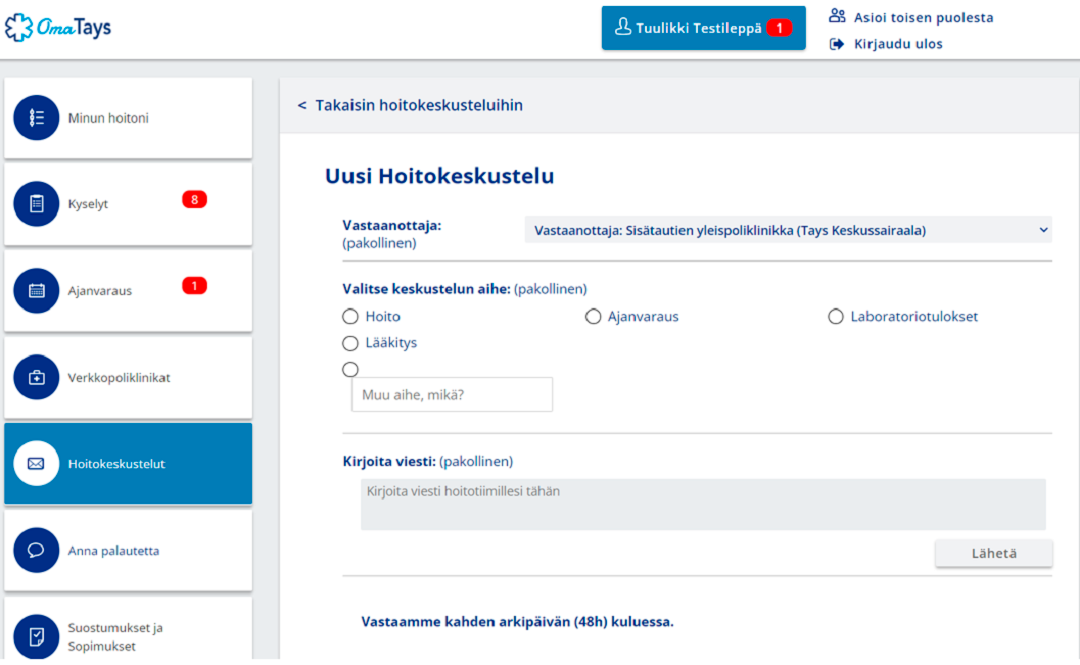Focus the Kirjoita viesti message box

click(x=702, y=504)
